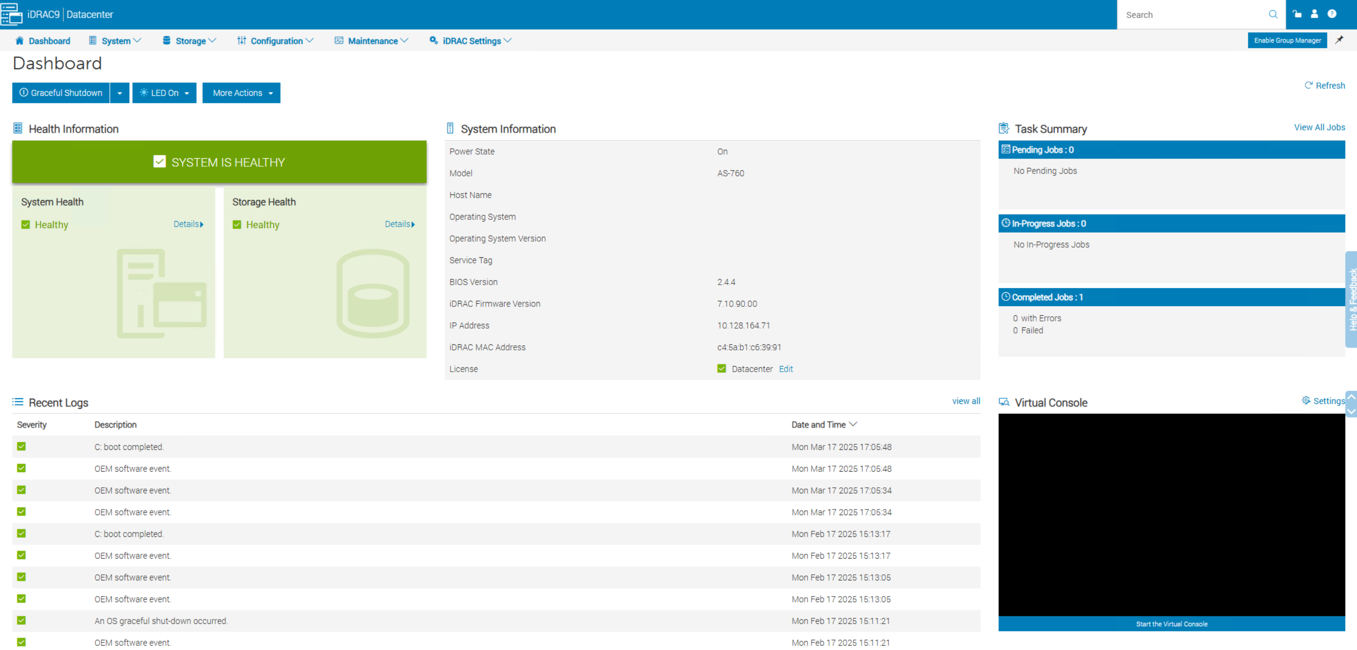Open the Maintenance menu
The image size is (1357, 650).
tap(371, 41)
